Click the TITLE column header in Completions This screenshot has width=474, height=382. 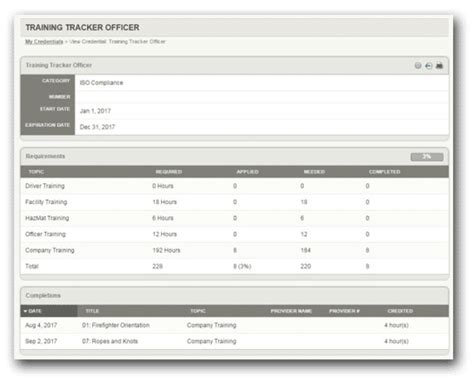92,311
